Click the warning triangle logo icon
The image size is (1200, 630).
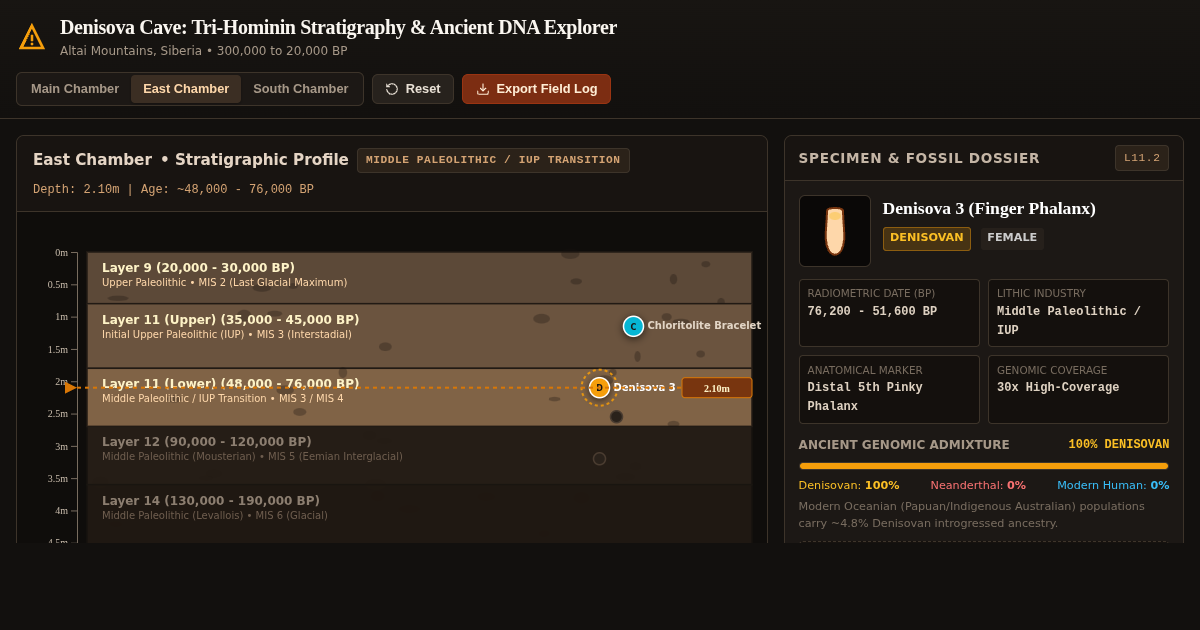tap(32, 37)
